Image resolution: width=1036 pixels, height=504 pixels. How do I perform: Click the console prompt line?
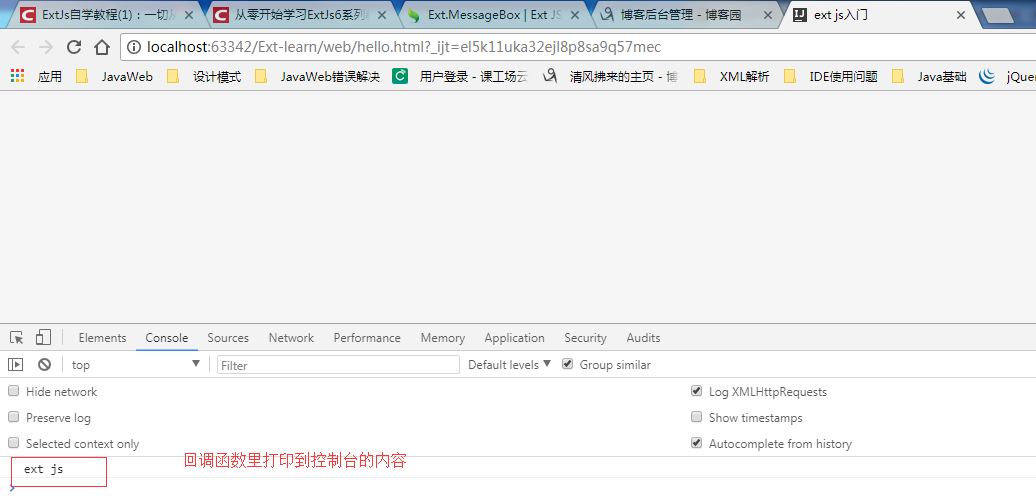[518, 489]
